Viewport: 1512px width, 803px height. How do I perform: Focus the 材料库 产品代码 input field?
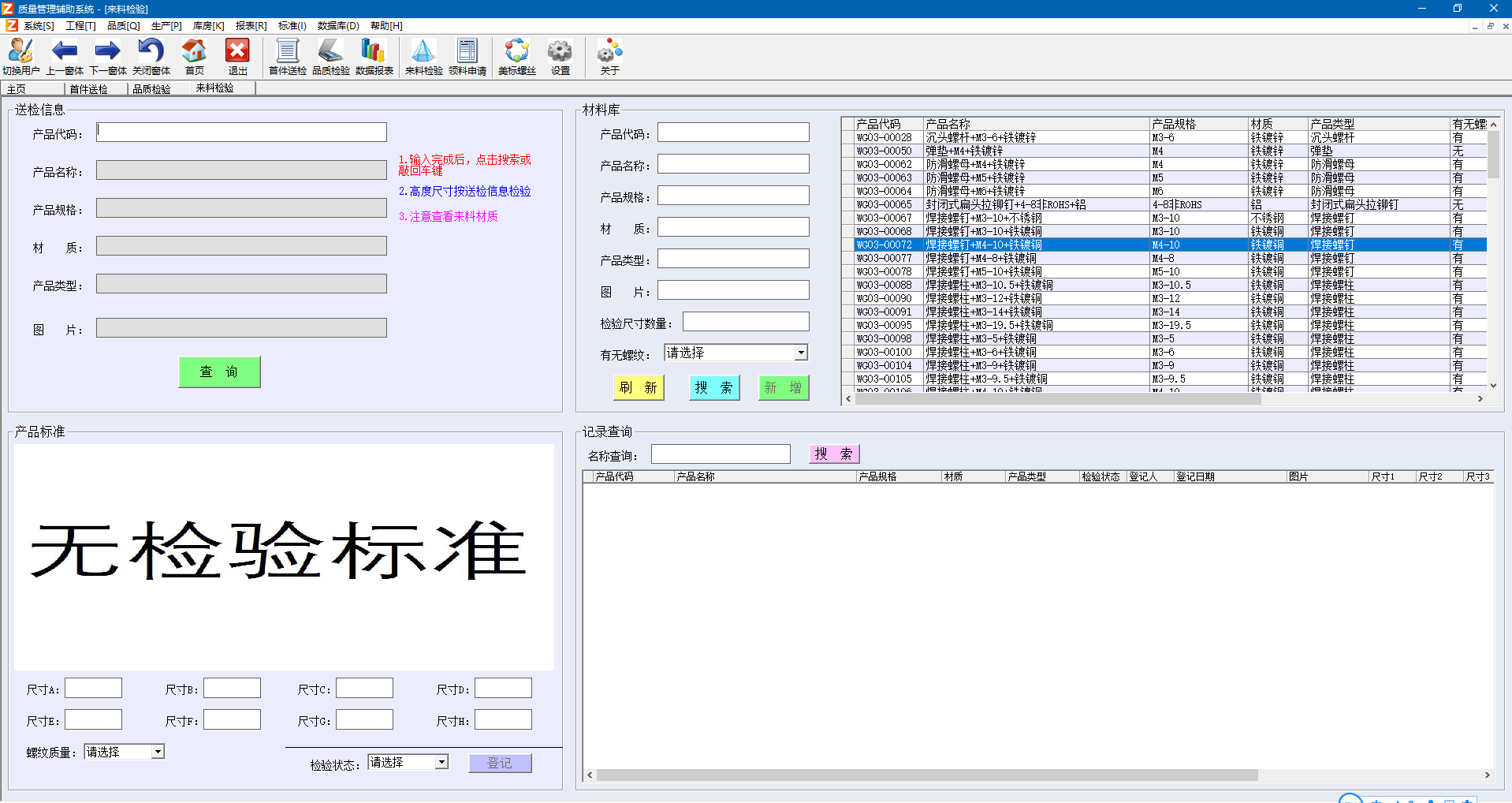tap(733, 133)
